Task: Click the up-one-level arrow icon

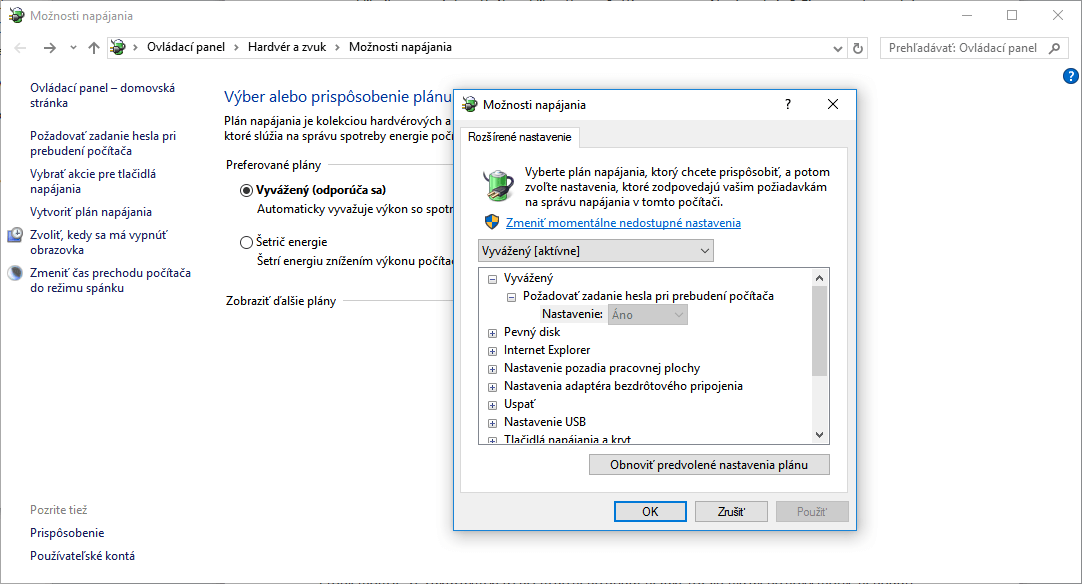Action: 94,48
